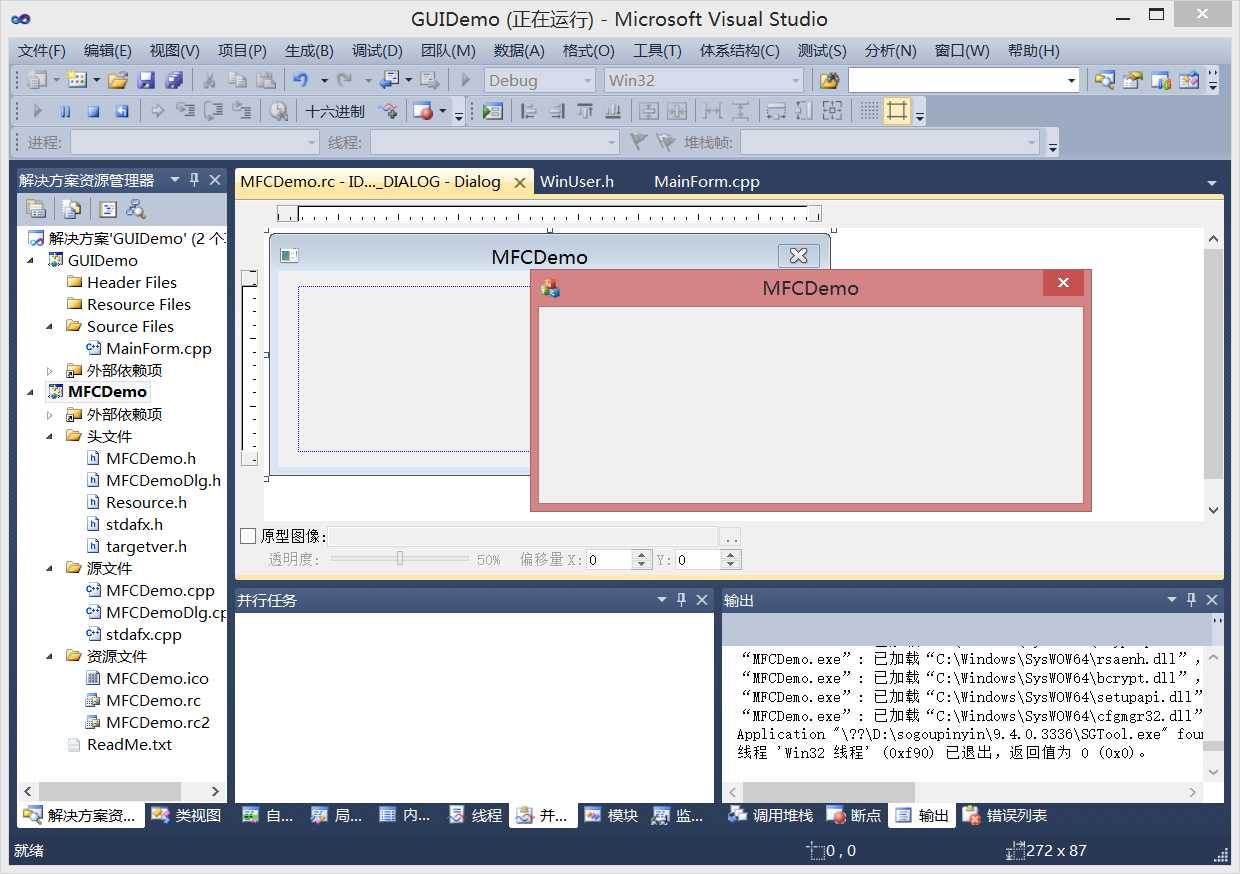Screen dimensions: 1240x874
Task: Click the Hexadecimal (十六进制) display button
Action: (x=335, y=112)
